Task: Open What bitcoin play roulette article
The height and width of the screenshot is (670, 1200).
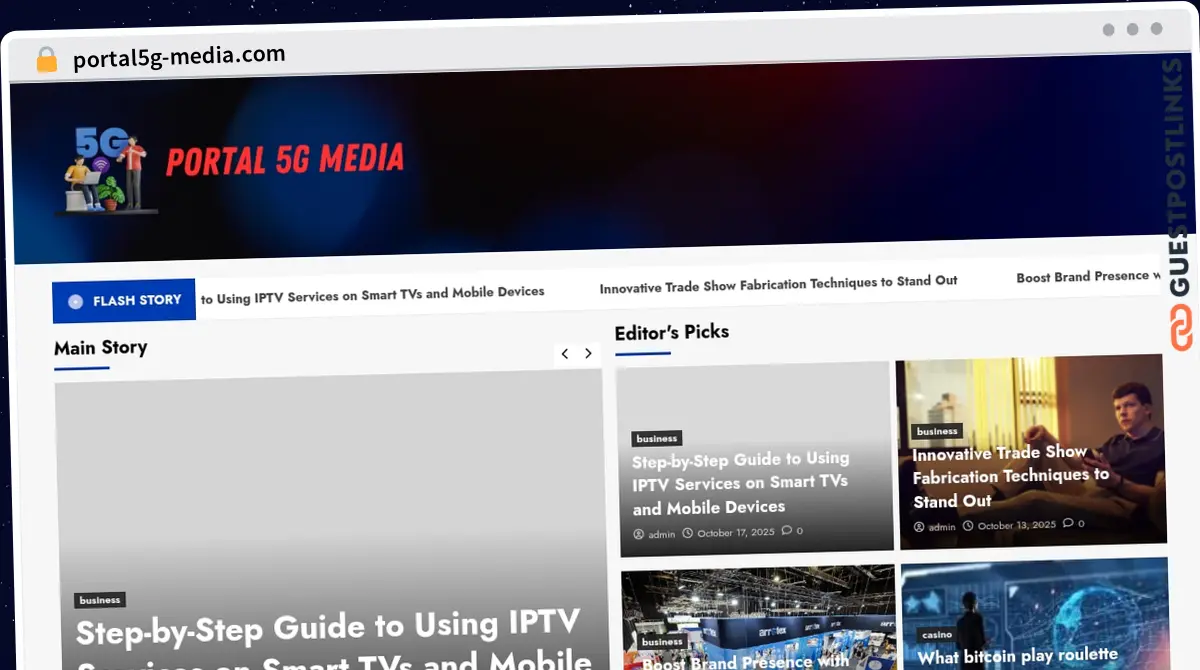Action: pyautogui.click(x=1017, y=656)
